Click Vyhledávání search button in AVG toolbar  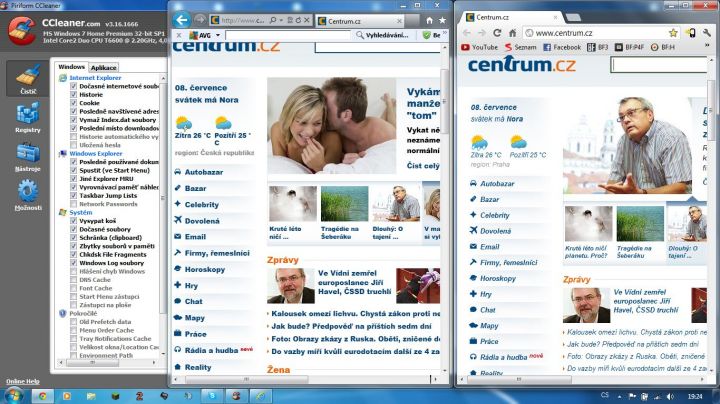point(382,35)
